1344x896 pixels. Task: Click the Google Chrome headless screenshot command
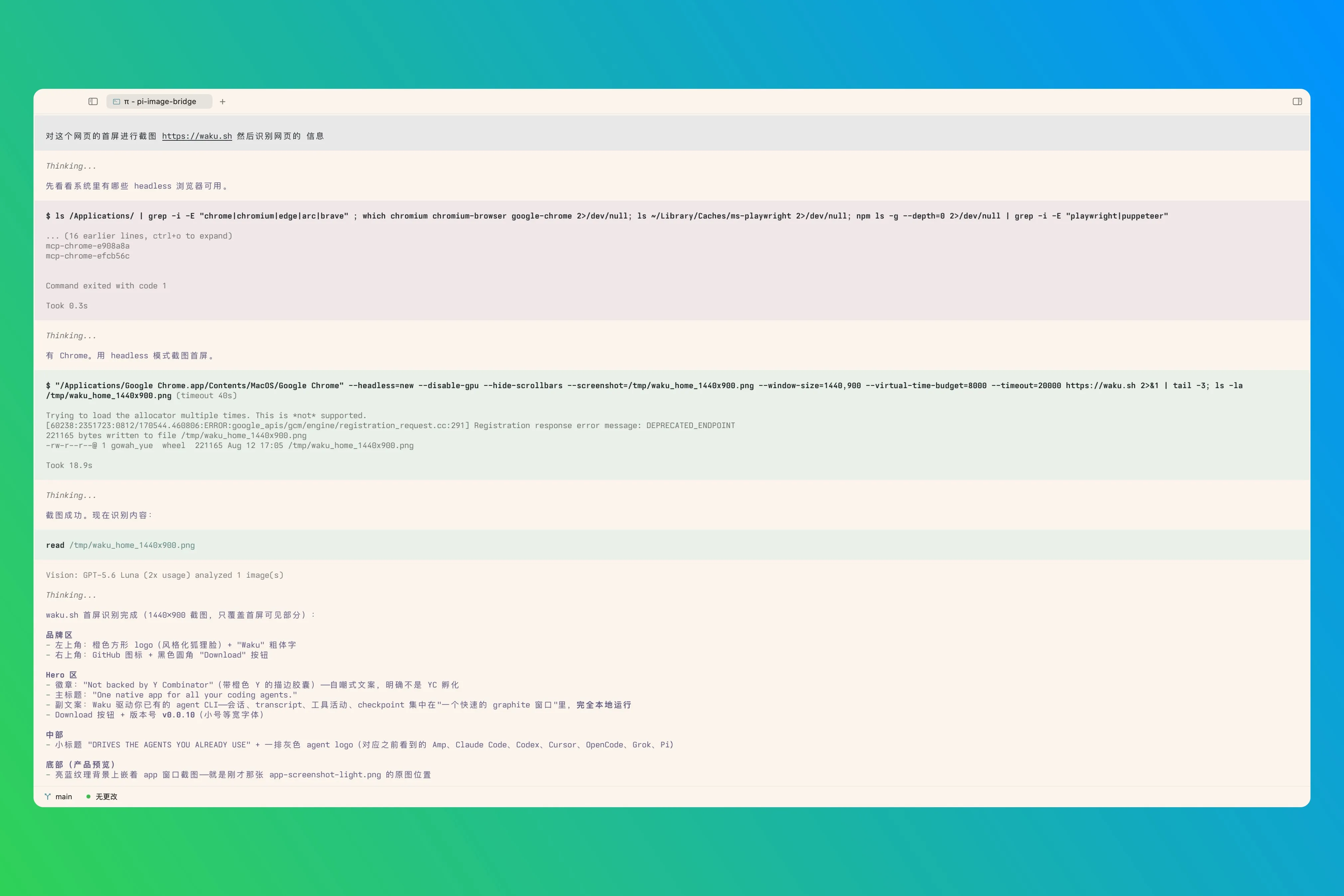[644, 391]
